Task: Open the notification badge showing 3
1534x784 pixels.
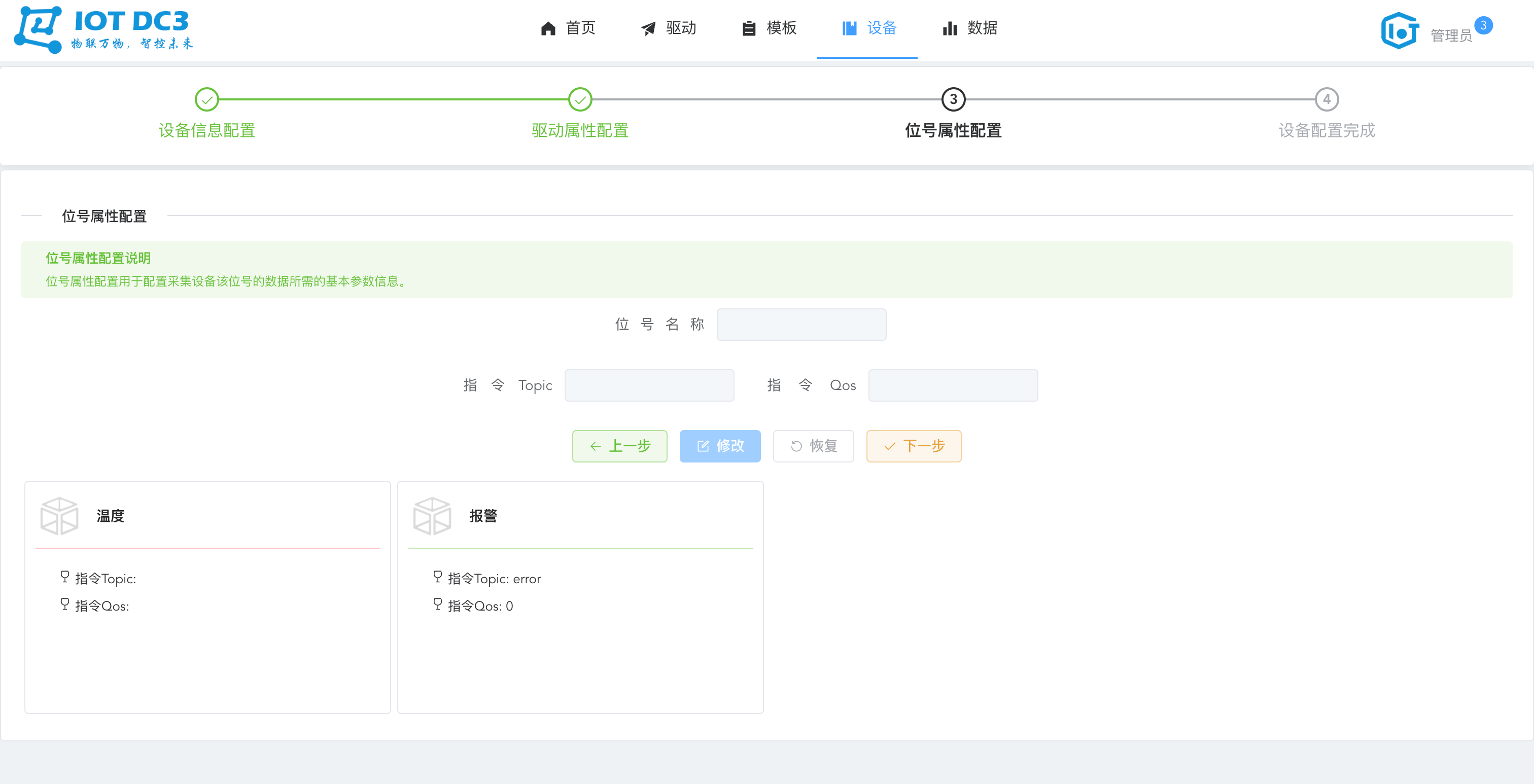Action: pyautogui.click(x=1483, y=25)
